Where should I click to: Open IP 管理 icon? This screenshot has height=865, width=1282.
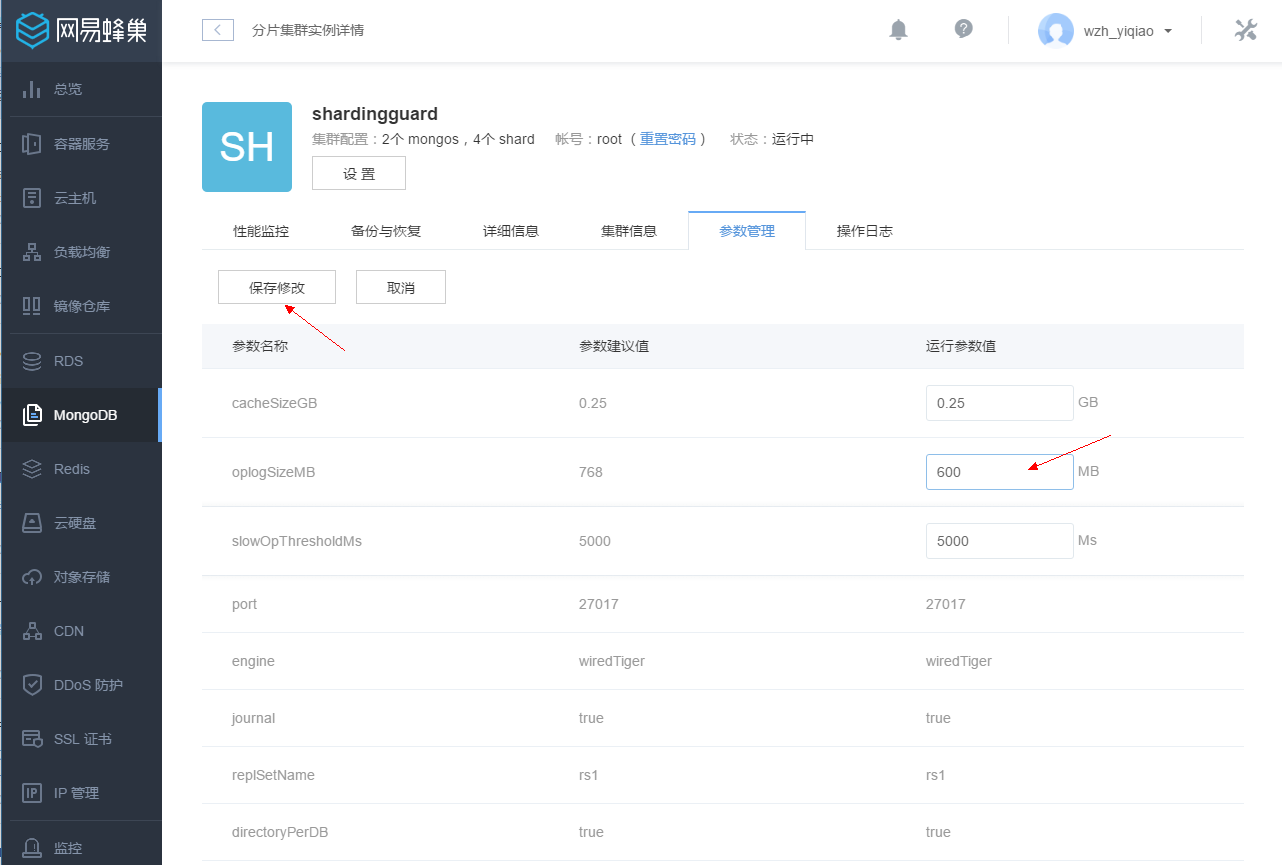(32, 793)
